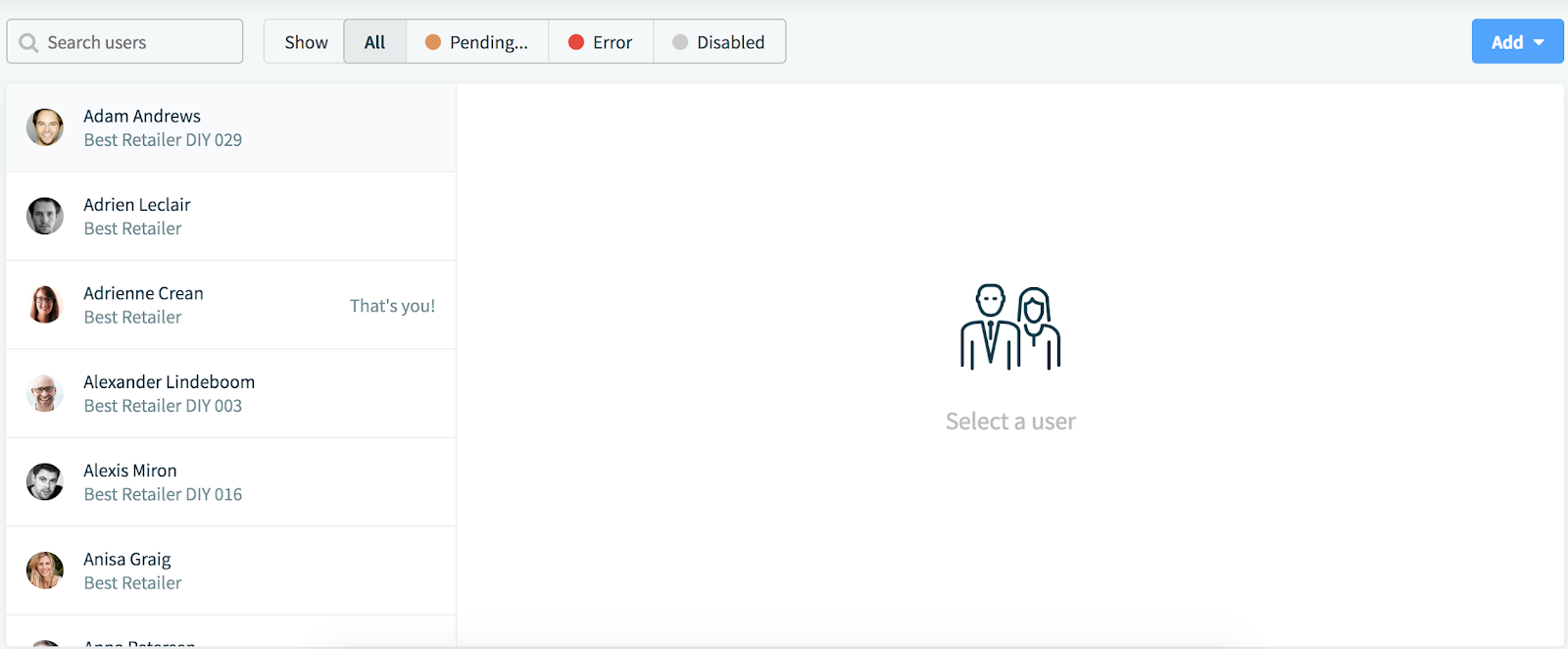Viewport: 1568px width, 649px height.
Task: Click "Best Retailer DIY 016" text
Action: tap(163, 494)
